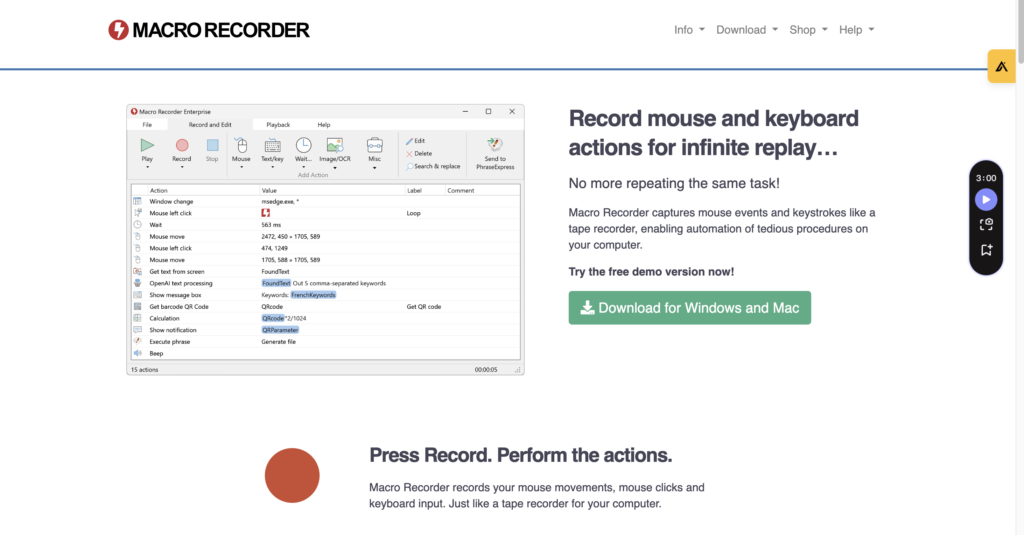1024x535 pixels.
Task: Click the Send to PhraseExpress icon
Action: [494, 144]
